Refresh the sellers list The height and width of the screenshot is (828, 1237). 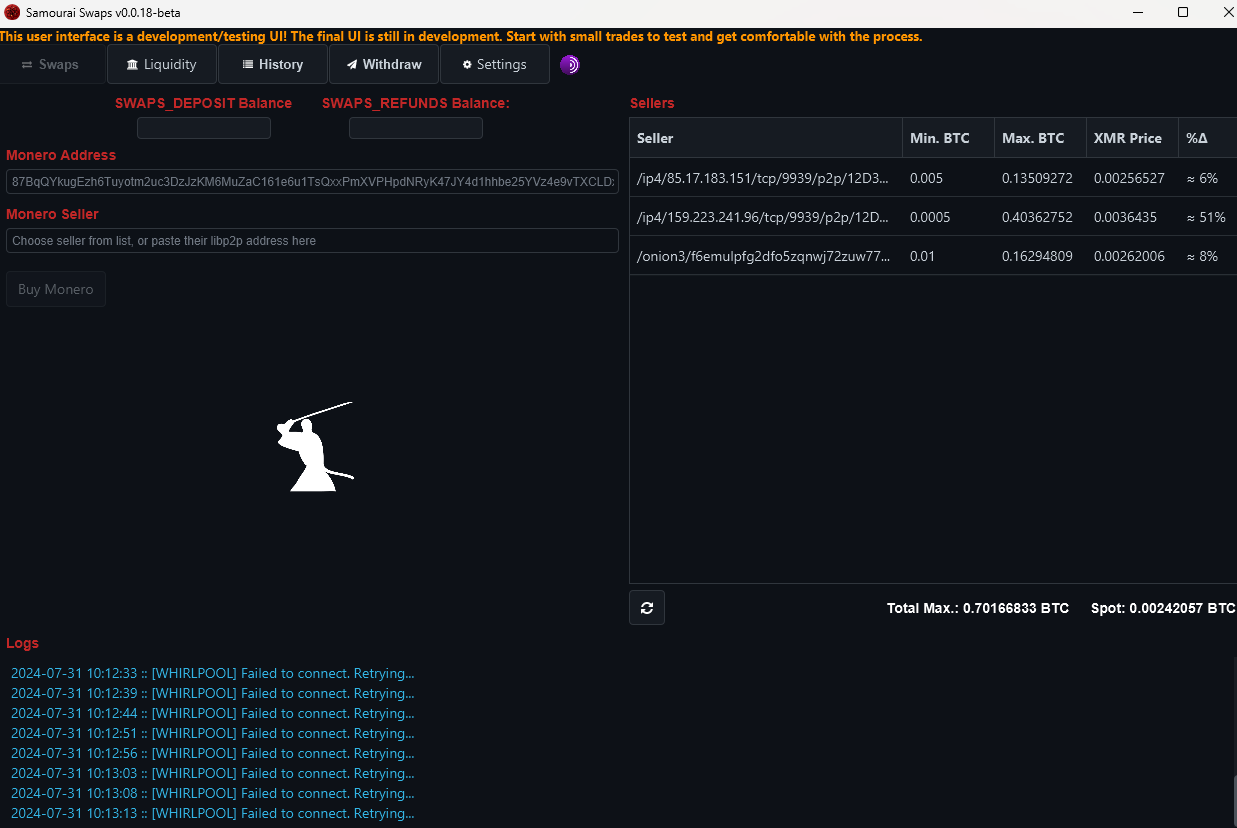647,608
